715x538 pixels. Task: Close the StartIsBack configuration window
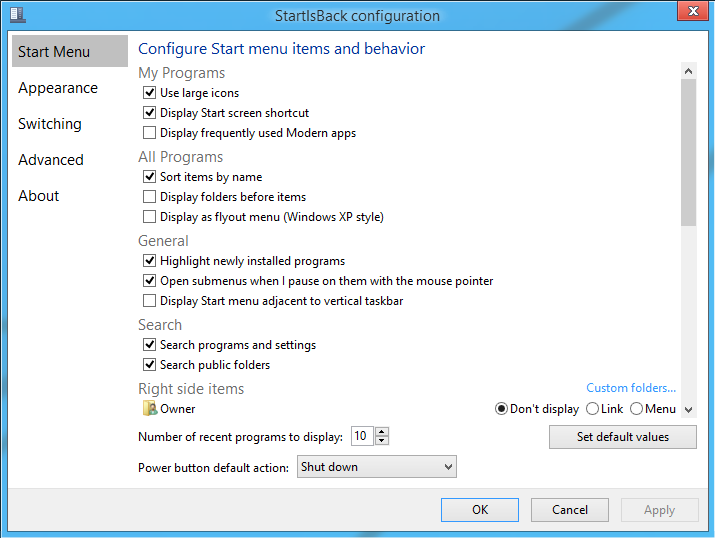[x=693, y=10]
